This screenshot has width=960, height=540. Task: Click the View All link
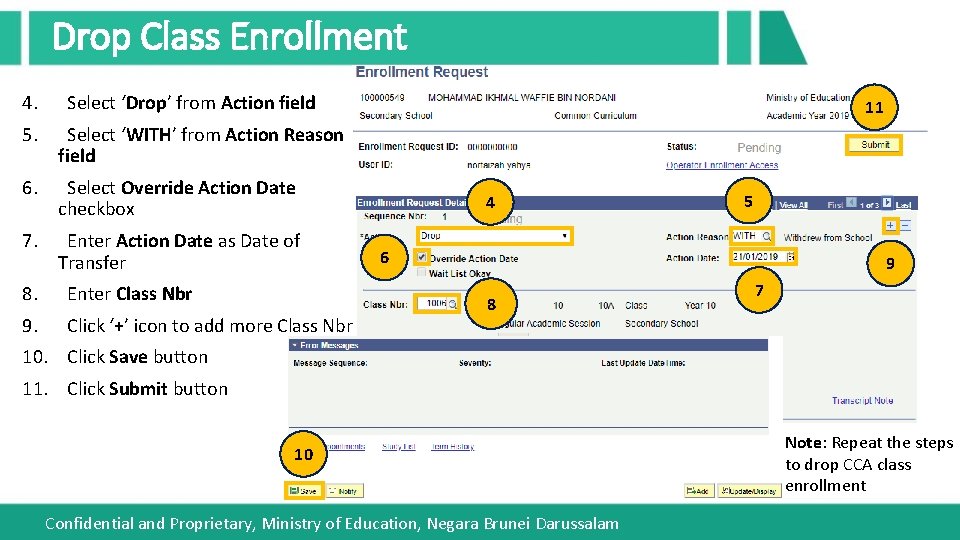[793, 205]
